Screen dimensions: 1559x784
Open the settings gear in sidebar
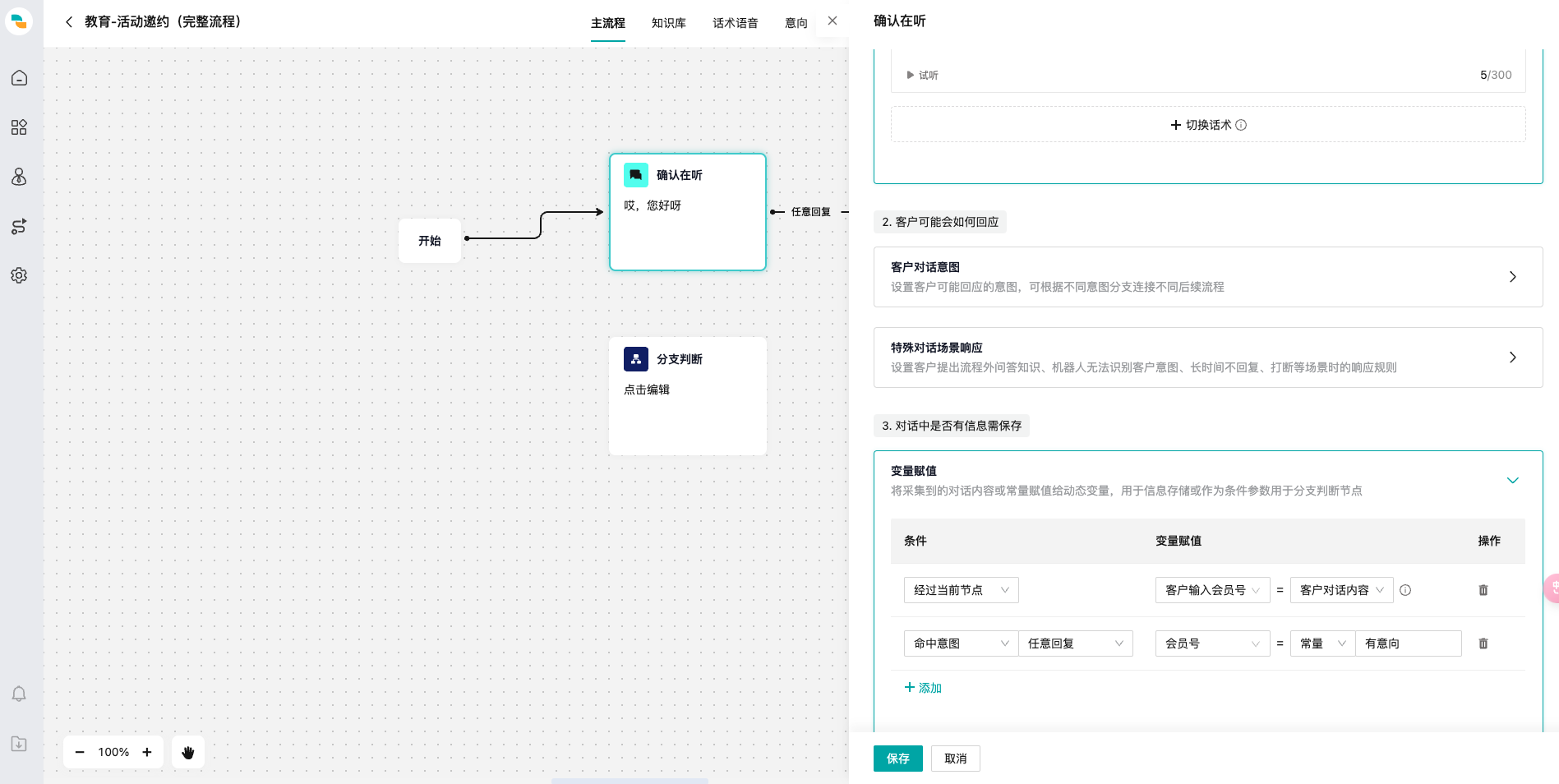[19, 275]
